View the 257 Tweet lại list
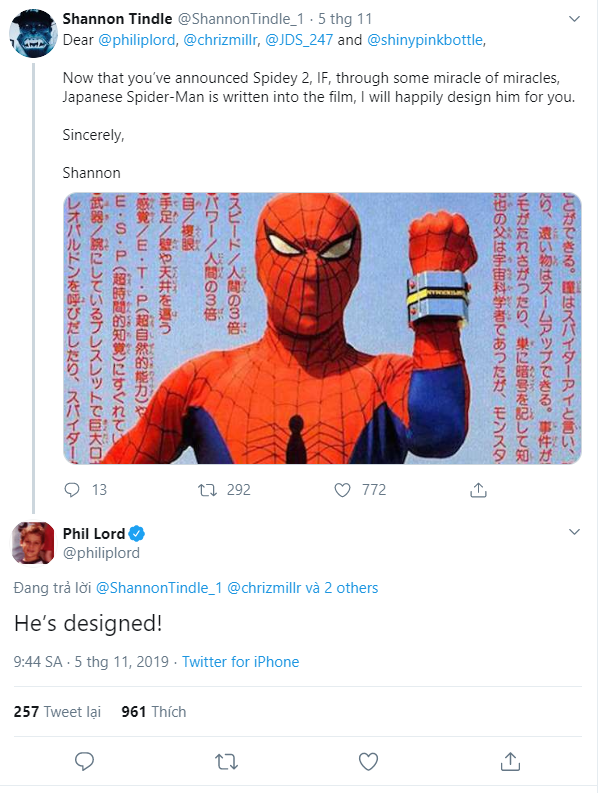The width and height of the screenshot is (598, 793). 57,712
